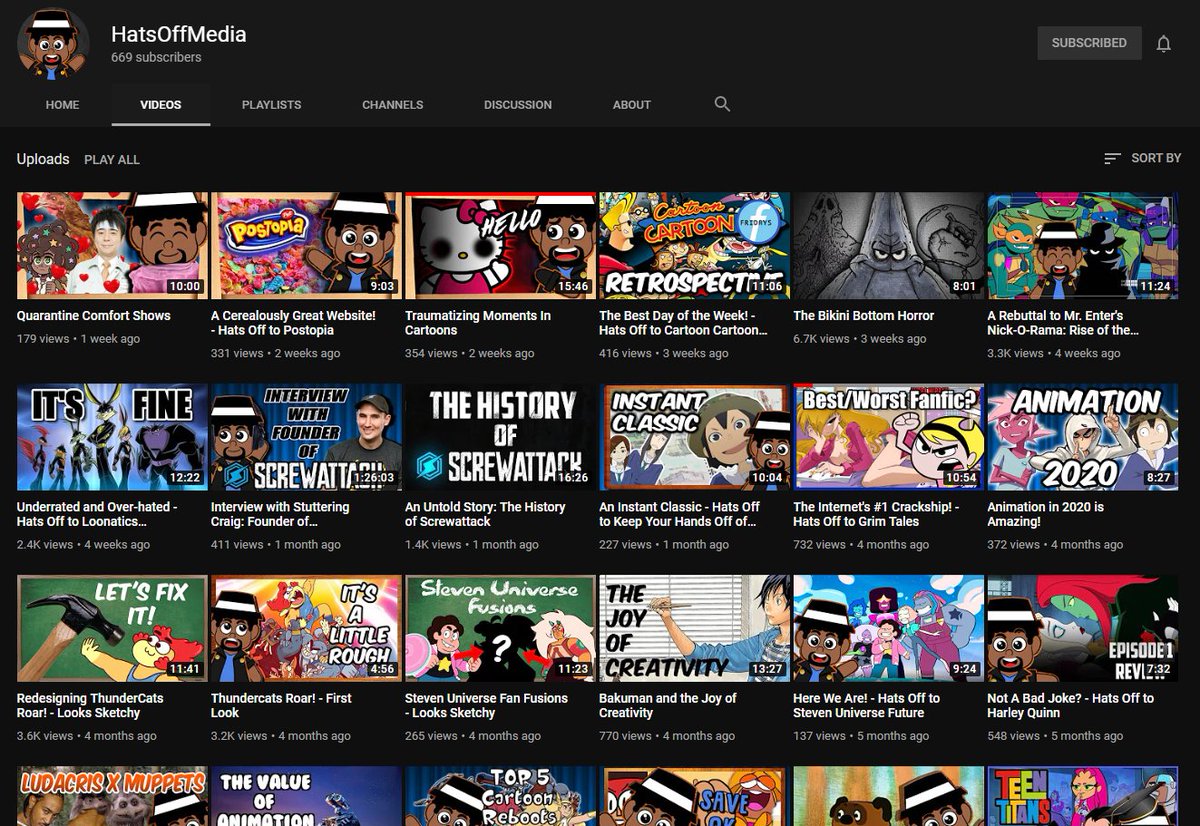Open the Teen Titans thumbnail
This screenshot has height=826, width=1200.
coord(1083,796)
